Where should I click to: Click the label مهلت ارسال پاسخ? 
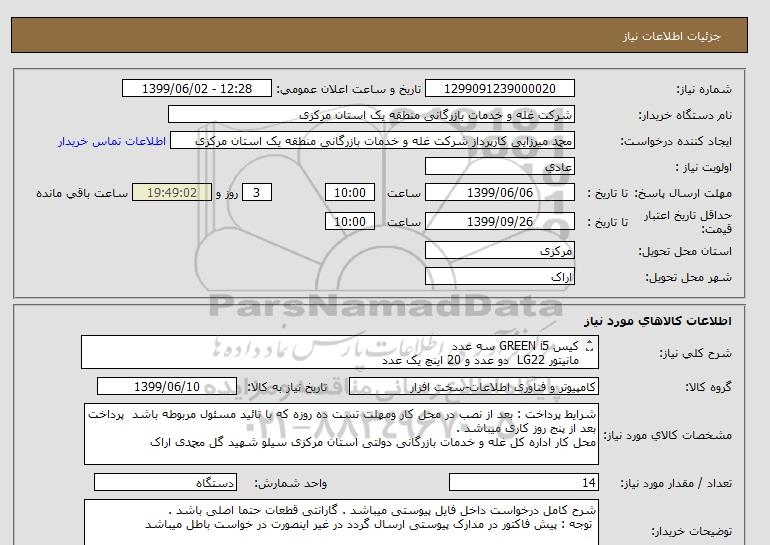[x=683, y=193]
